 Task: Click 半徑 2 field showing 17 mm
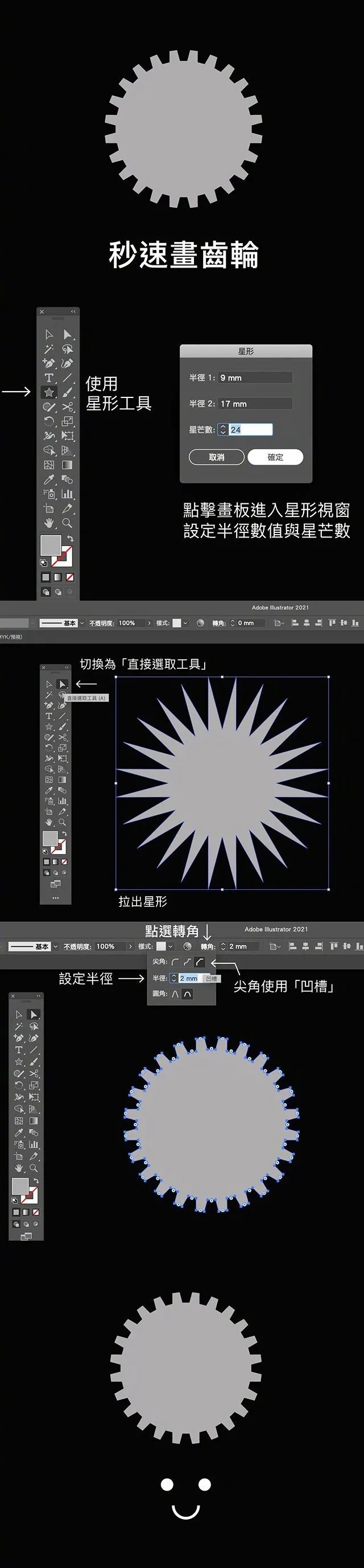(255, 404)
